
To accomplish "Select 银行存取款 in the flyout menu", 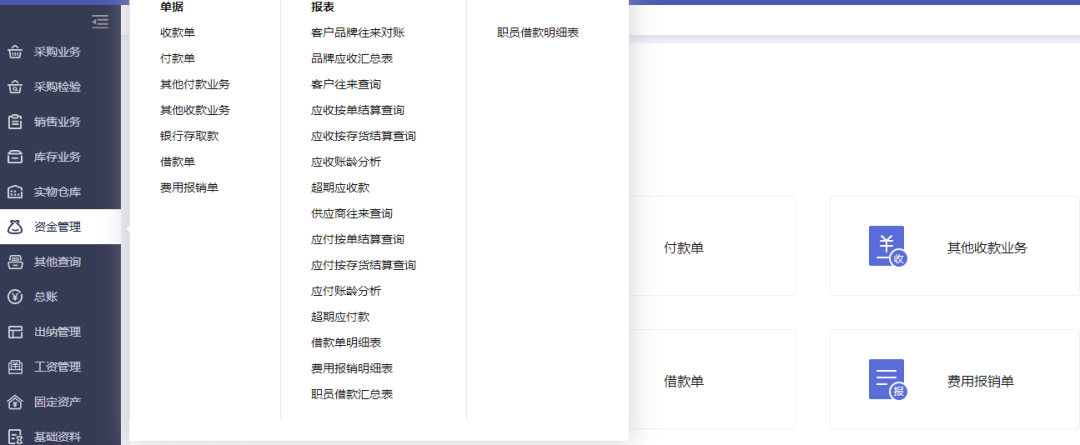I will click(x=189, y=136).
